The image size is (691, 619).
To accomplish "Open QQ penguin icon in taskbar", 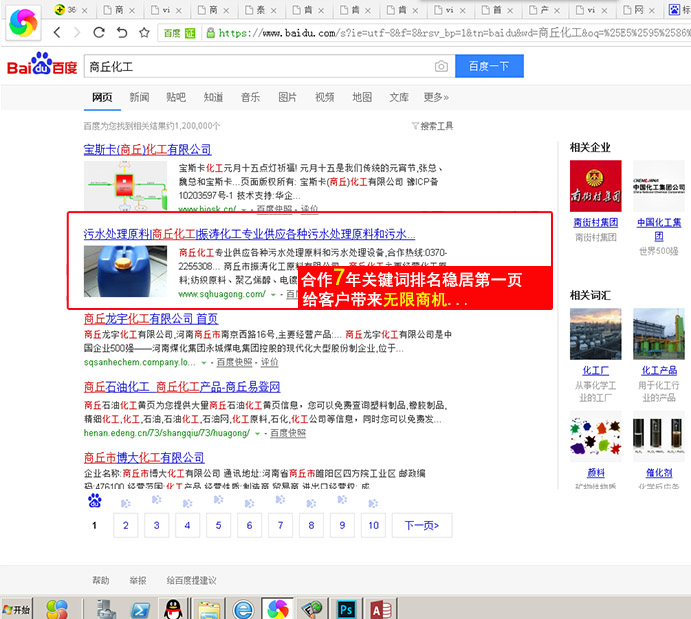I will [173, 609].
